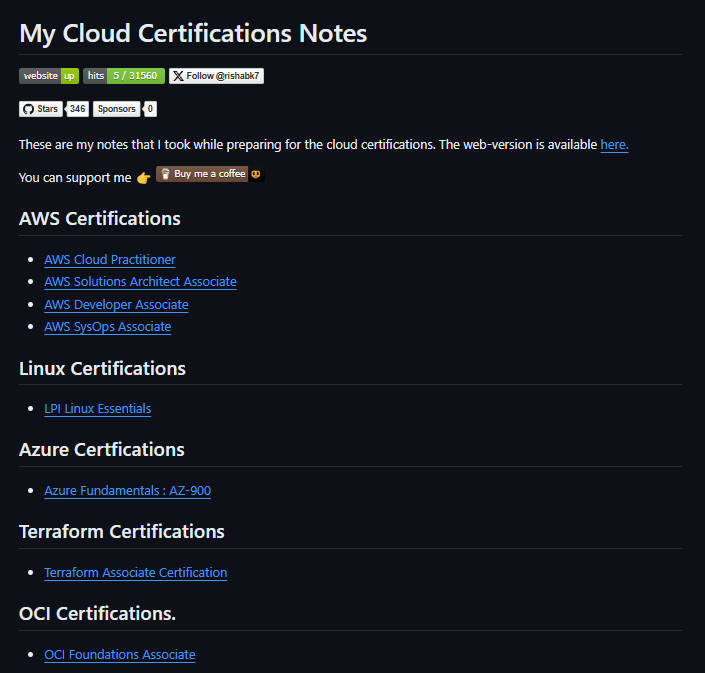Click the 'AWS Certifications' heading
Image resolution: width=705 pixels, height=673 pixels.
click(x=99, y=219)
